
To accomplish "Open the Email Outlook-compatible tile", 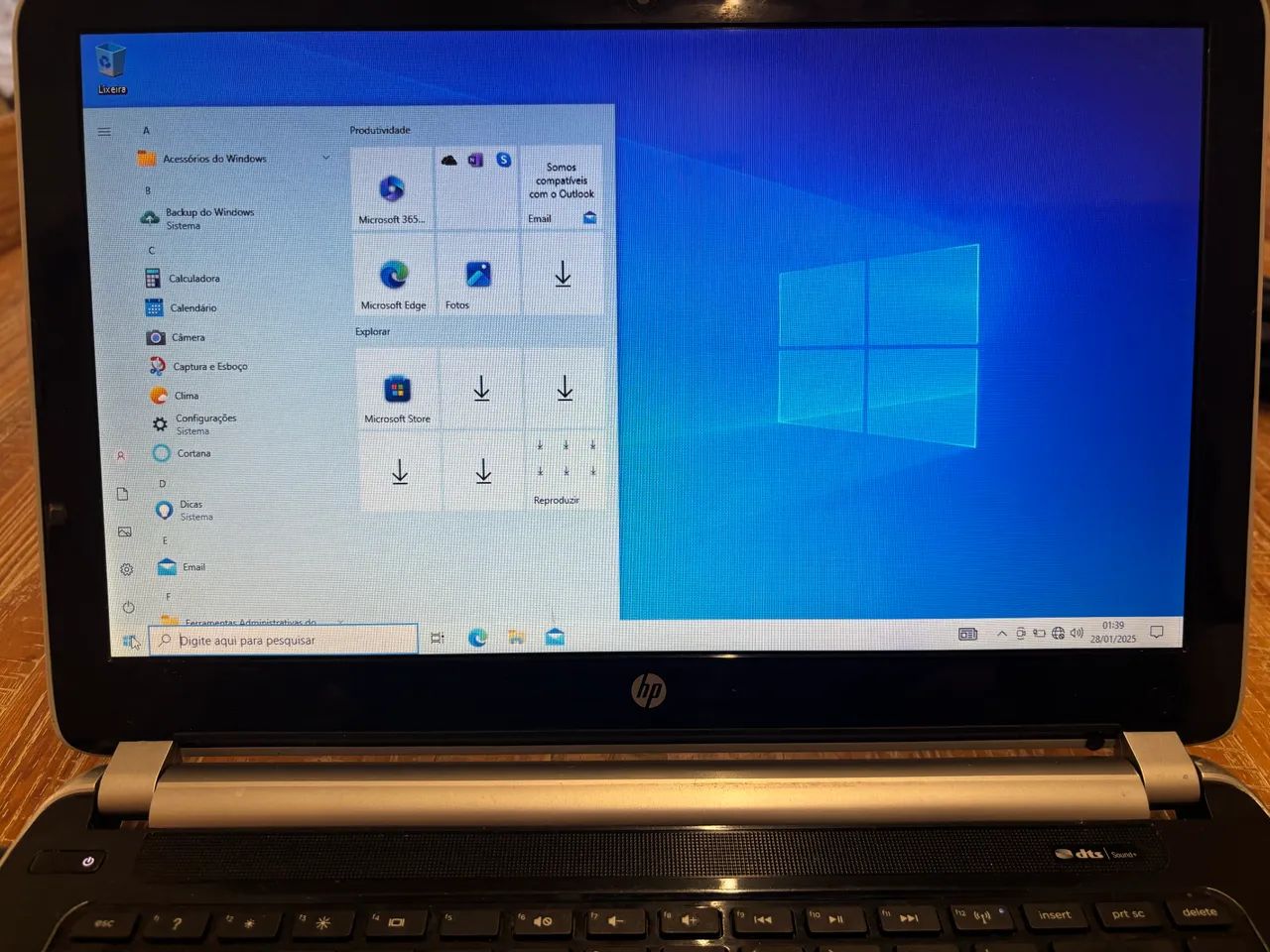I will 562,190.
